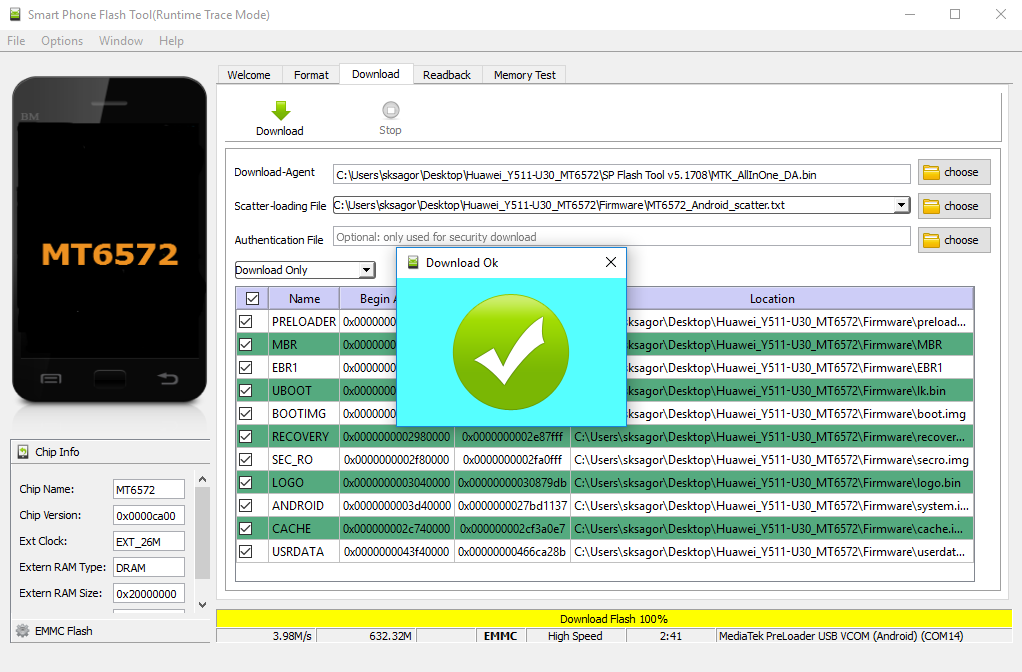Click the Name column header
The image size is (1022, 672).
pos(304,299)
